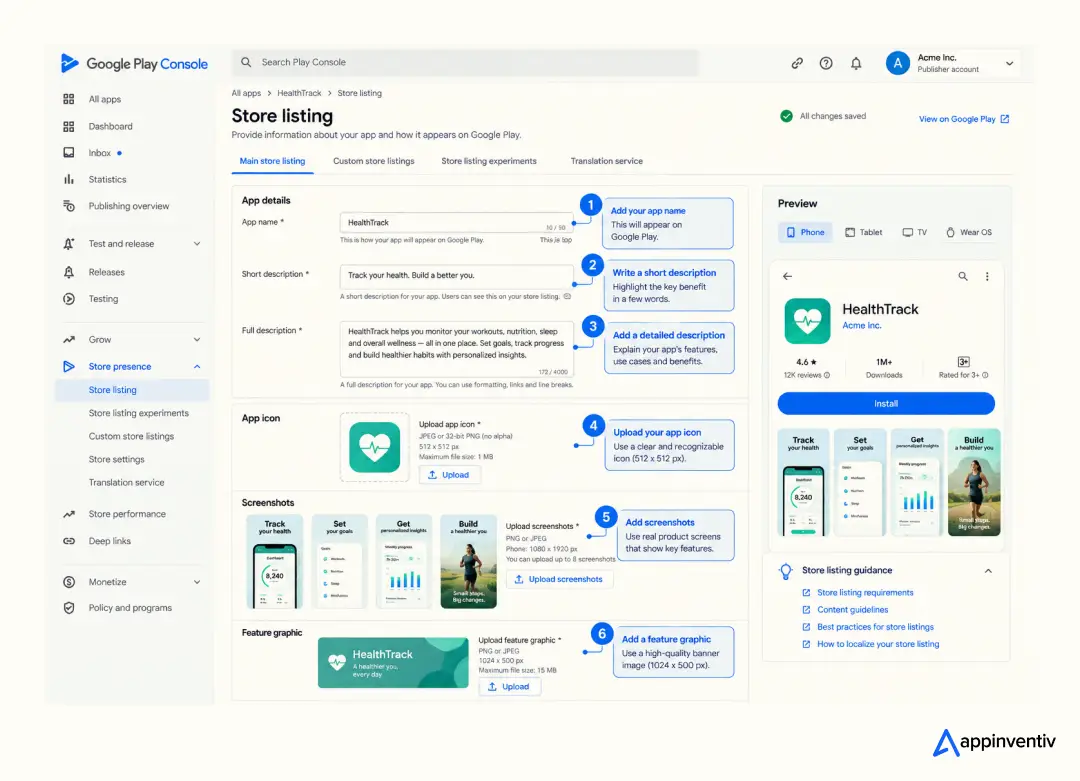
Task: Open Content guidelines link
Action: pos(853,610)
